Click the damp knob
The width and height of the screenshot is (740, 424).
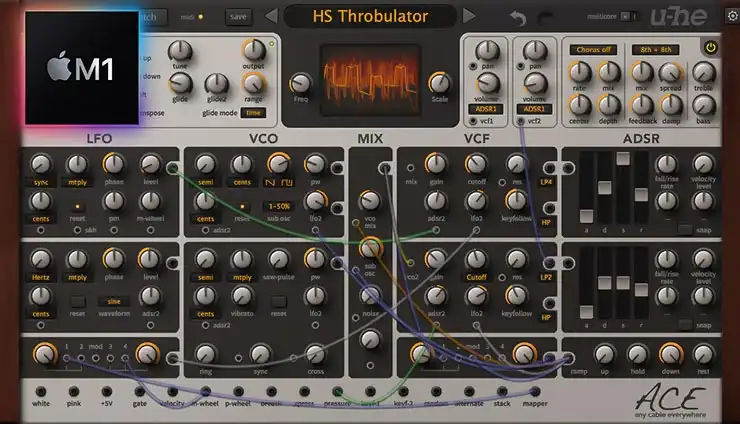pos(671,106)
